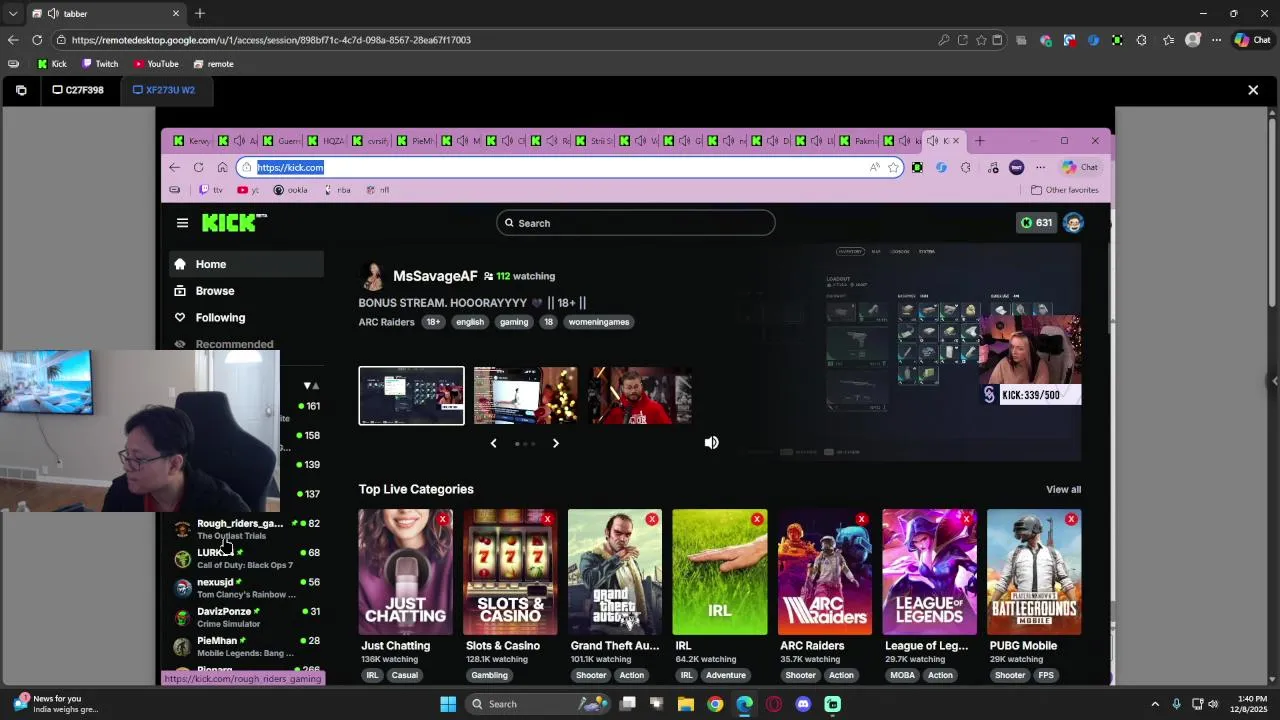
Task: Remove Grand Theft Auto with red X
Action: [652, 519]
